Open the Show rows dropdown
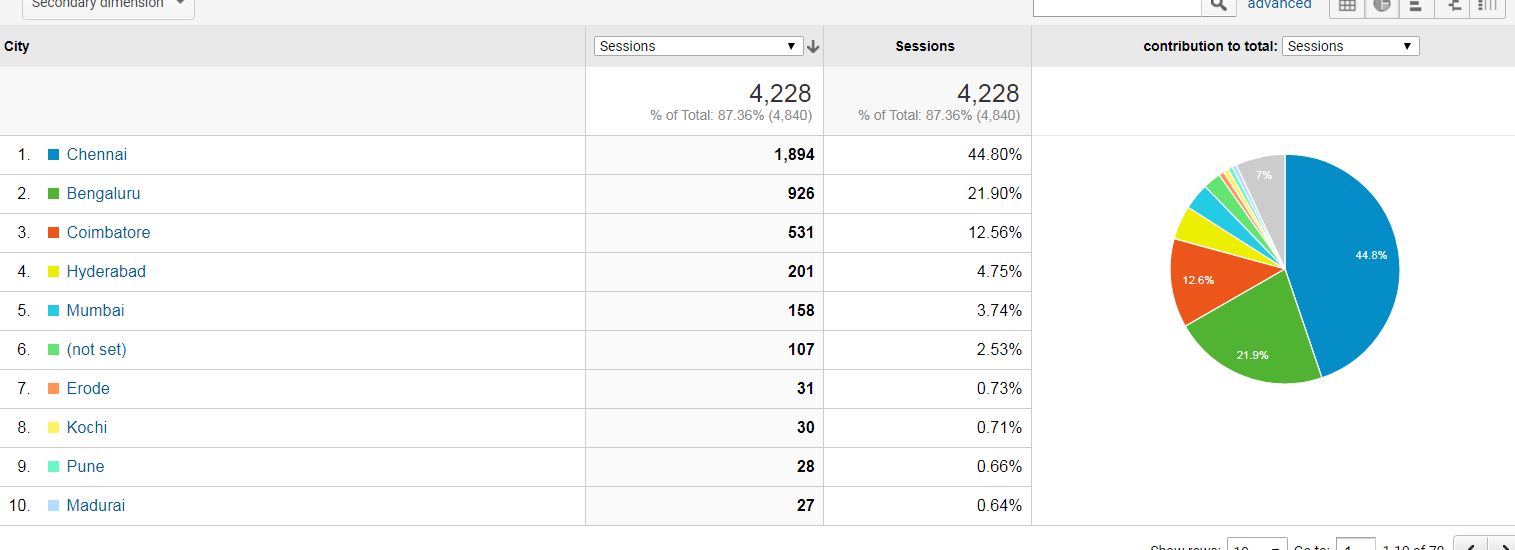The image size is (1515, 550). [x=1257, y=545]
